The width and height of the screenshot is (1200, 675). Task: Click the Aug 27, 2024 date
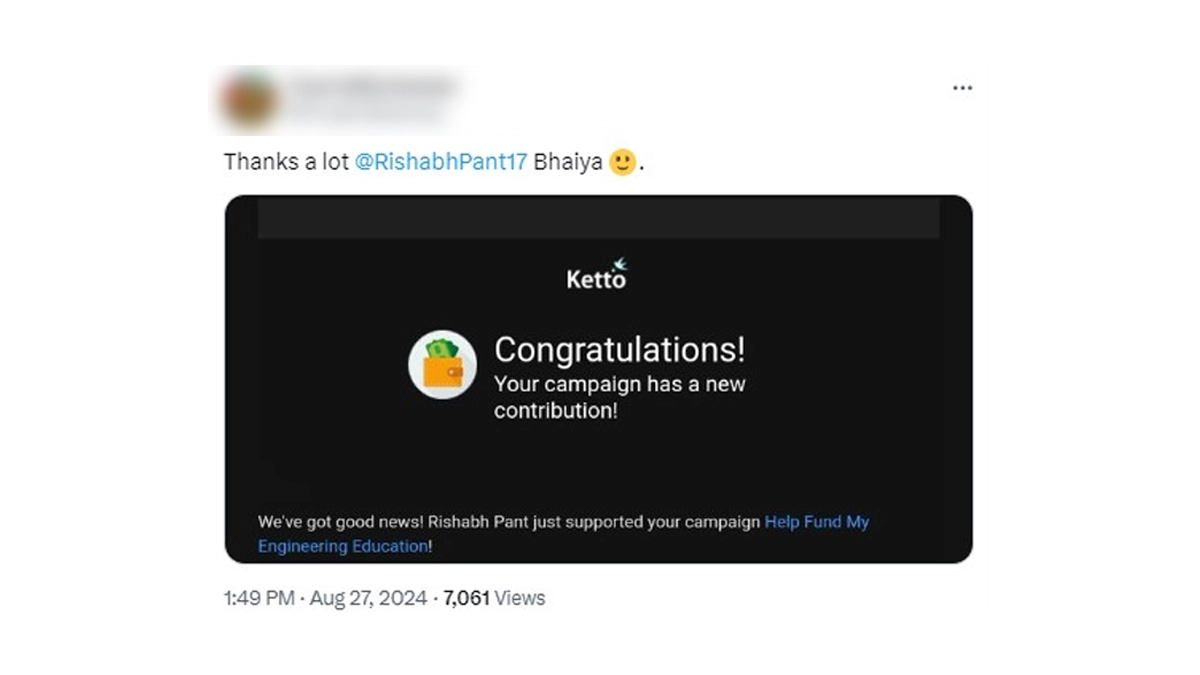point(369,598)
